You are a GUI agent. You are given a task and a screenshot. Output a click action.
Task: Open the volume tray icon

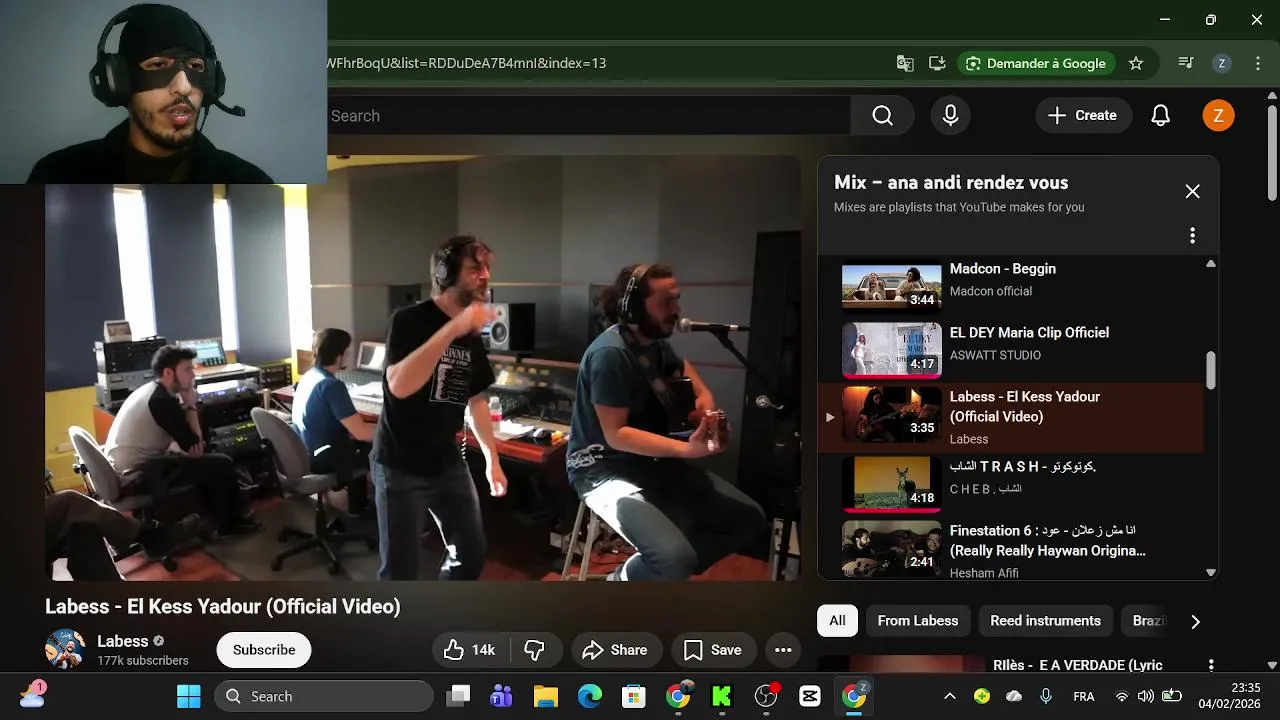pos(1146,696)
